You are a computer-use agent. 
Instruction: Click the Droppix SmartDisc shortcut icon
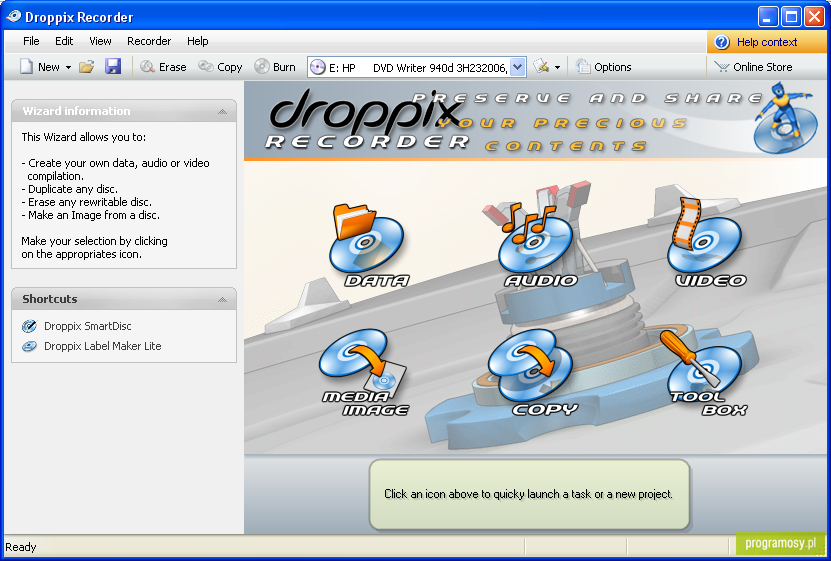click(30, 326)
